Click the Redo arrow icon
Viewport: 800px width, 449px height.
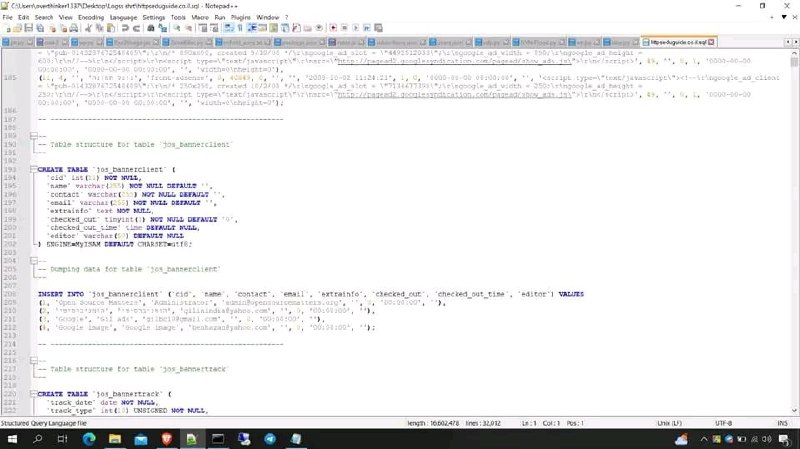137,28
